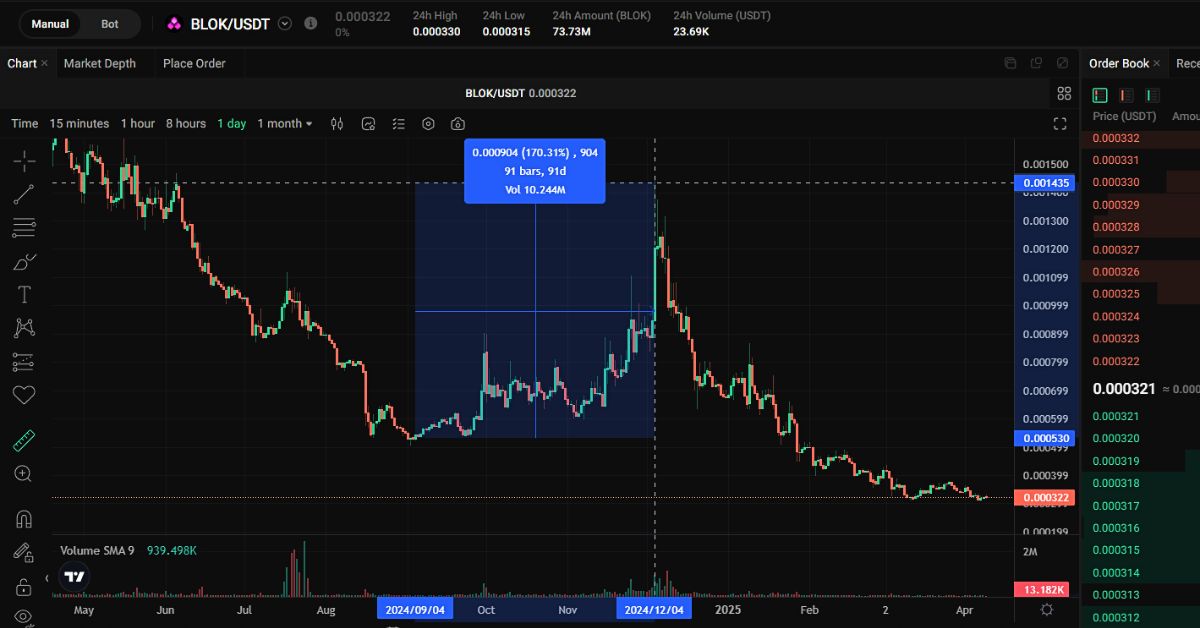Switch to Market Depth tab
The height and width of the screenshot is (628, 1200).
click(x=100, y=63)
